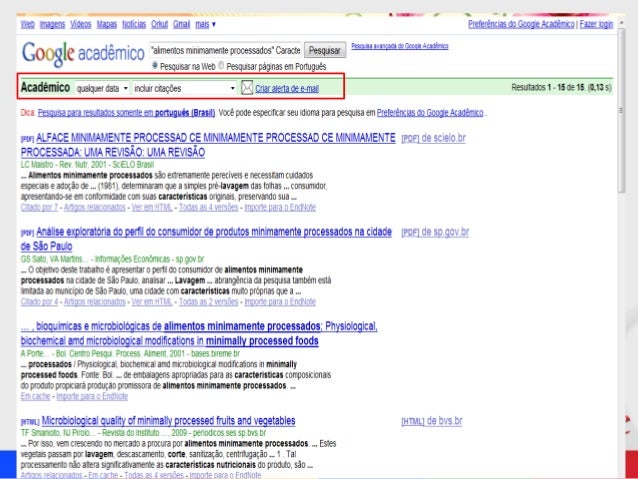This screenshot has height=479, width=638.
Task: Open 'Análise exploratória do perfil do consumidor' result
Action: coord(206,239)
